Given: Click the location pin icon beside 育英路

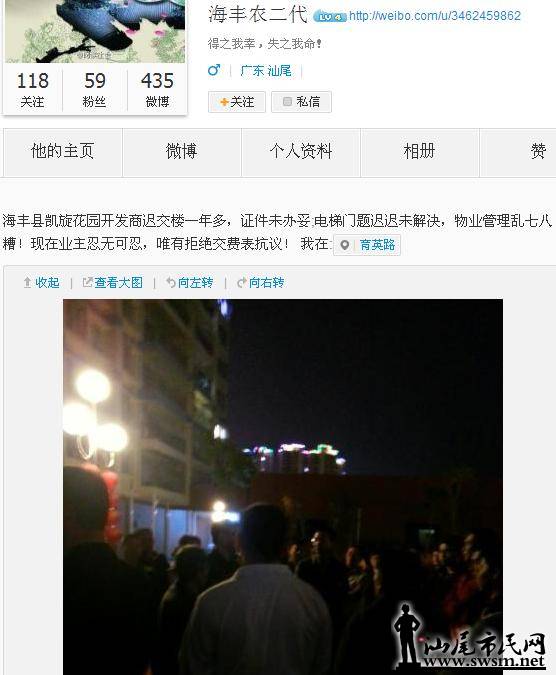Looking at the screenshot, I should [x=344, y=245].
